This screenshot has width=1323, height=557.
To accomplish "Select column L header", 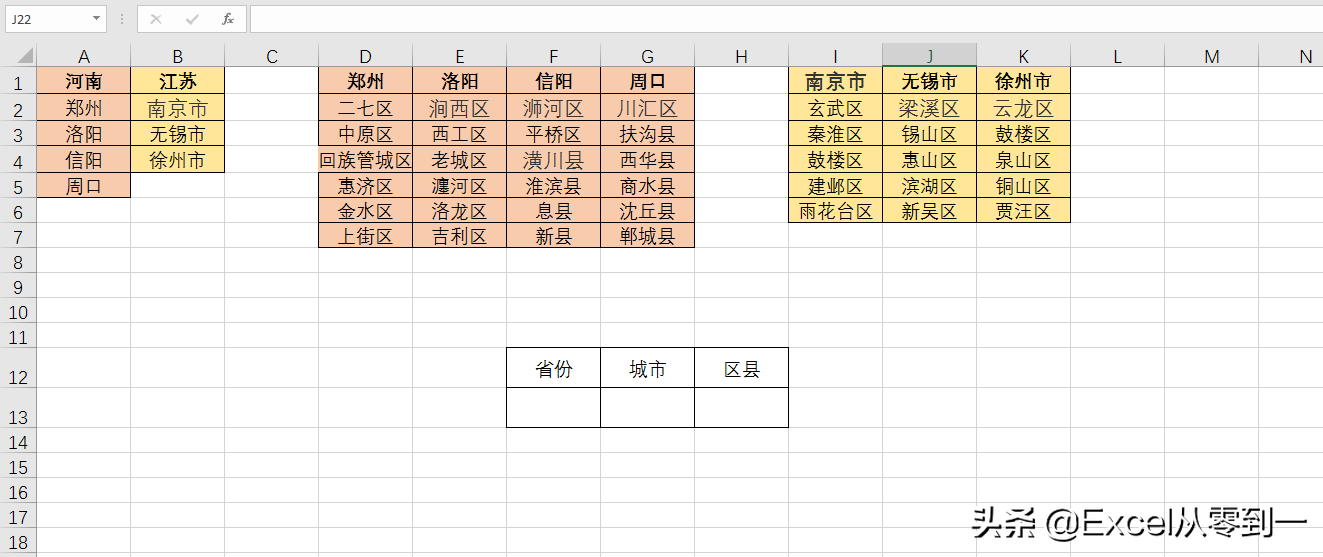I will tap(1117, 56).
